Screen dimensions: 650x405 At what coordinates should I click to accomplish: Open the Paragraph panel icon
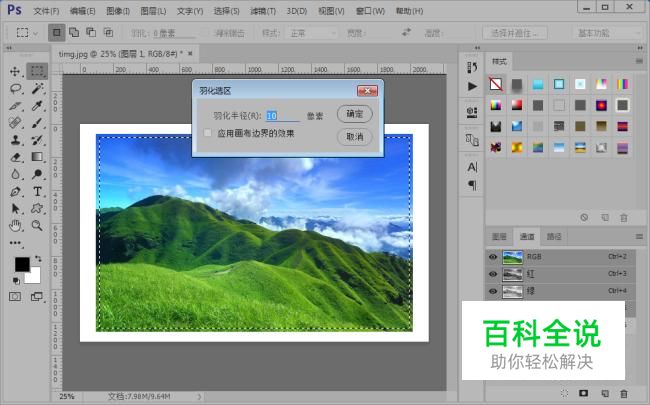pyautogui.click(x=472, y=185)
